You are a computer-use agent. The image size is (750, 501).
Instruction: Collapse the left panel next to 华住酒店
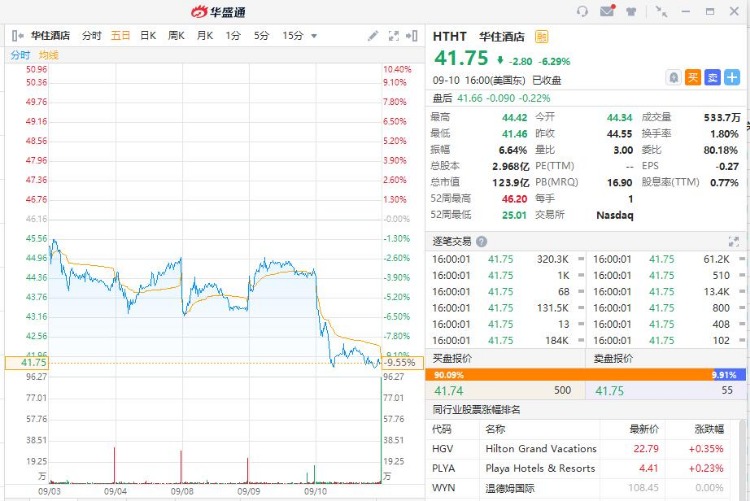[x=18, y=35]
